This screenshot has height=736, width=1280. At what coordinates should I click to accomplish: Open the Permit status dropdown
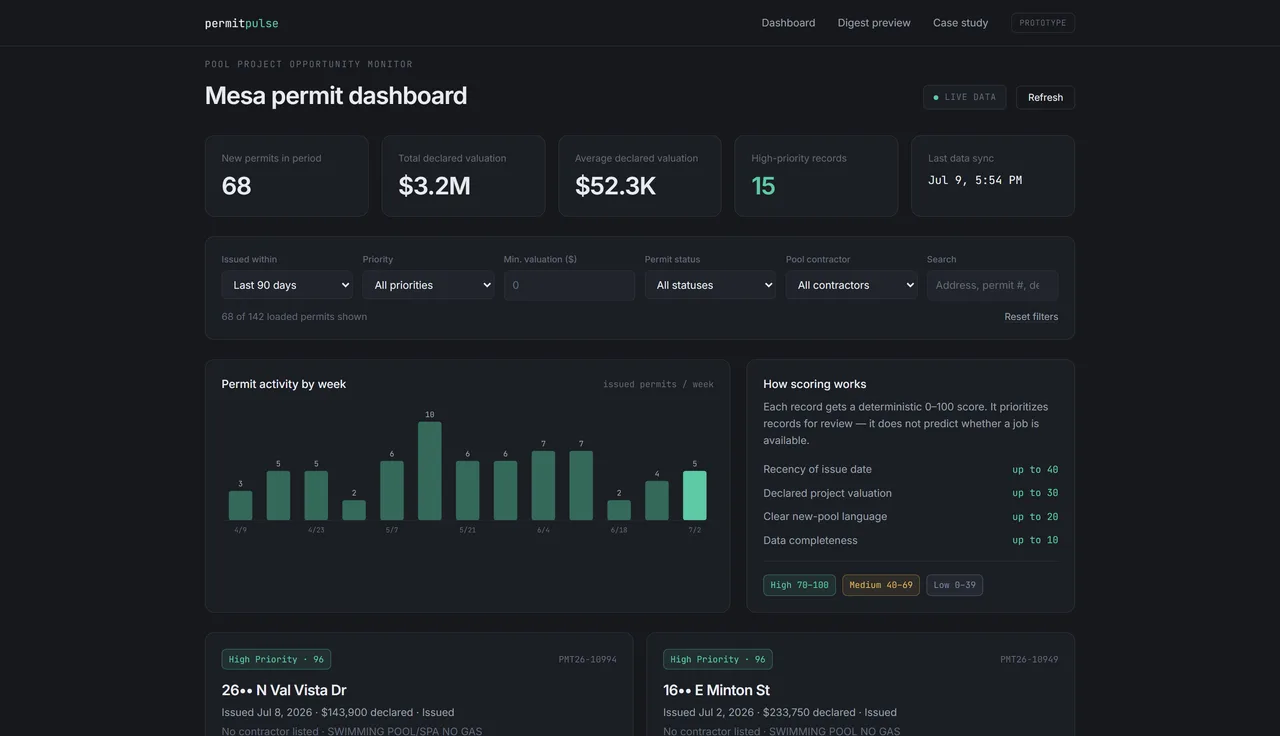(x=710, y=285)
